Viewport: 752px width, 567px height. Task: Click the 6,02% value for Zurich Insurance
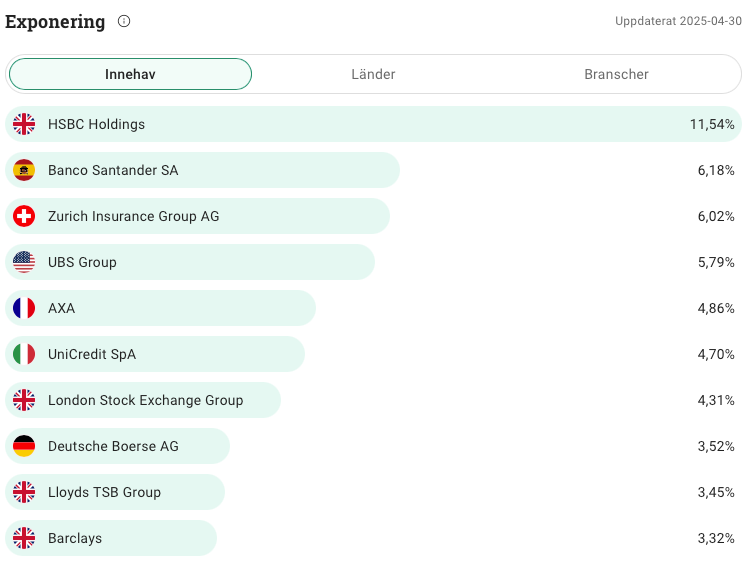click(x=716, y=216)
